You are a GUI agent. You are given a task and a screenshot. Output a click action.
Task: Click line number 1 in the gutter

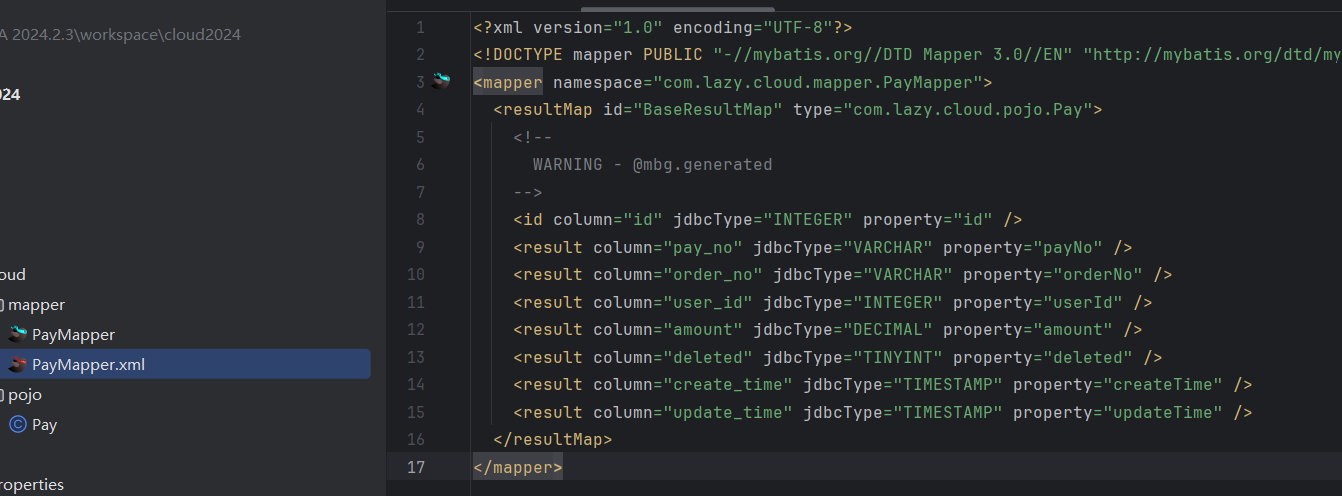click(420, 27)
